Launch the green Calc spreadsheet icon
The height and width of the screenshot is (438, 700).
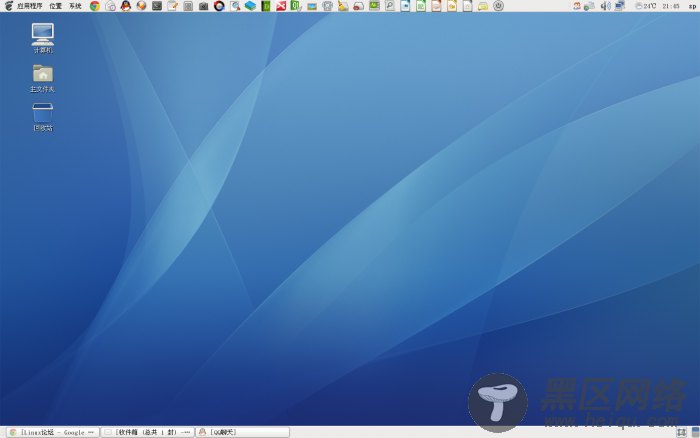(x=421, y=6)
